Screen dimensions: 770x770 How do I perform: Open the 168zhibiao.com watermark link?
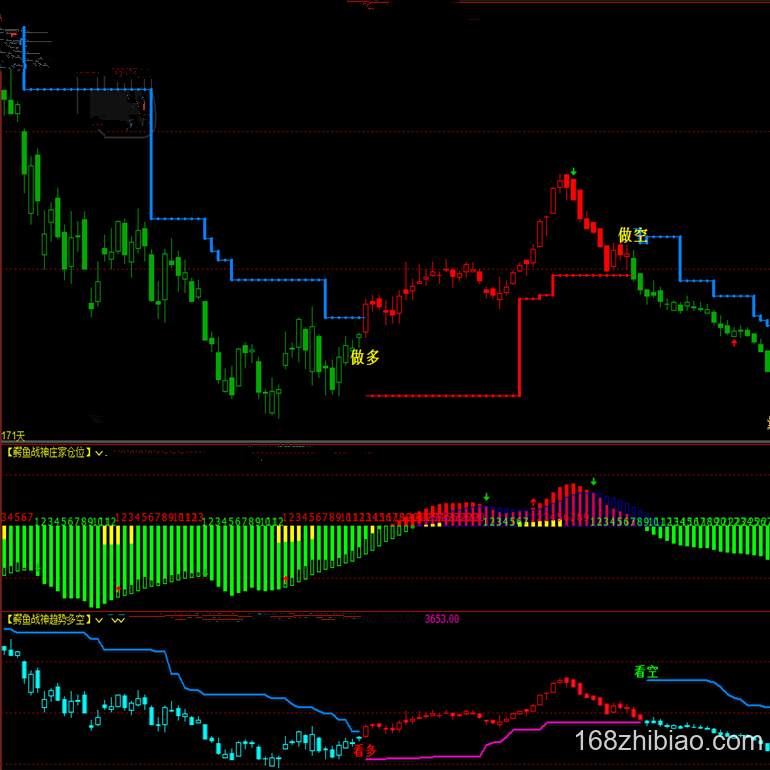[670, 743]
